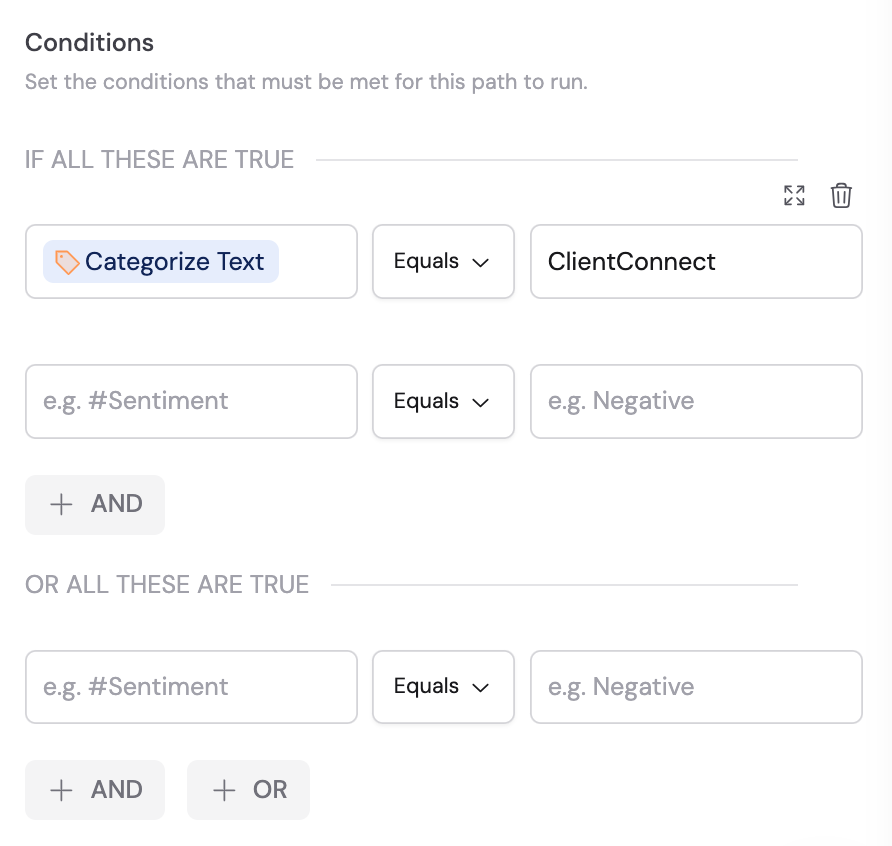Open the second Equals operator dropdown

[x=443, y=402]
